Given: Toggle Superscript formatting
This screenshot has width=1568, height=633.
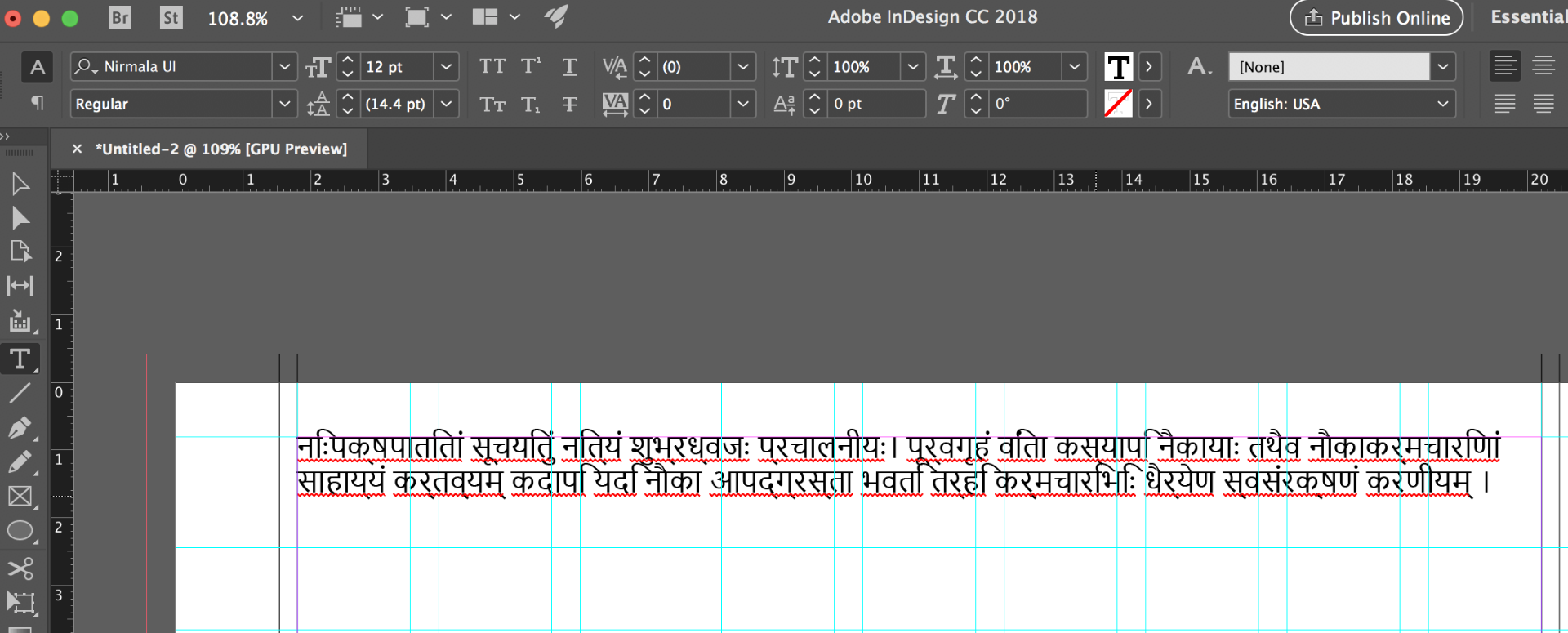Looking at the screenshot, I should 532,67.
